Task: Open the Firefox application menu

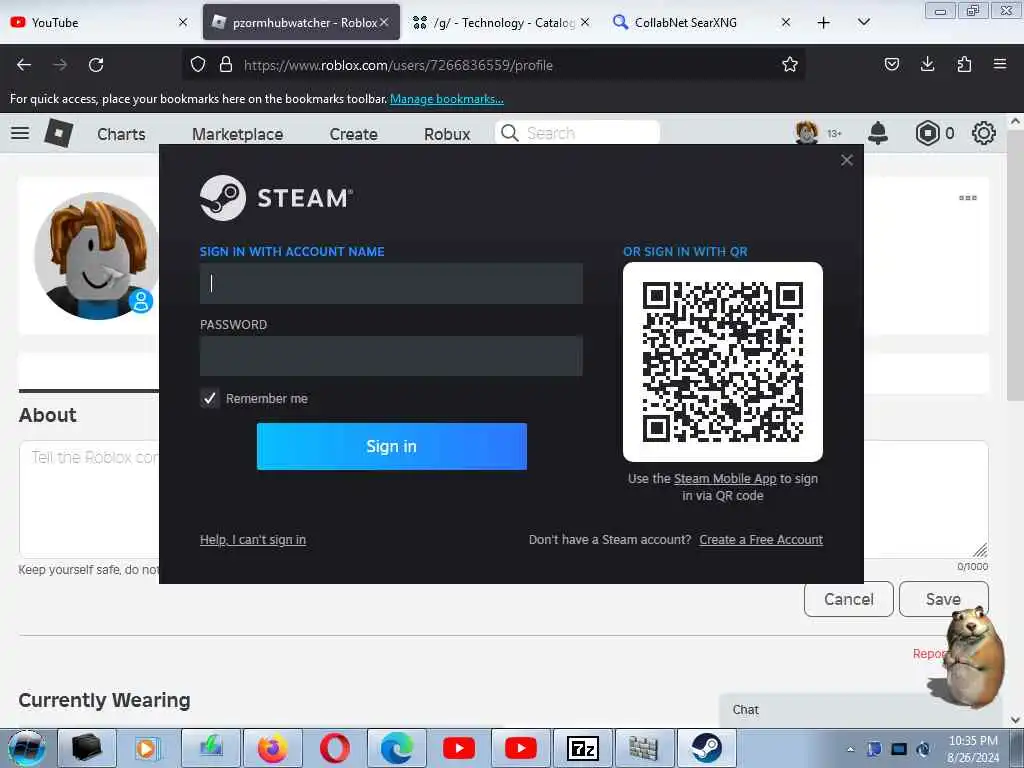Action: pos(1000,64)
